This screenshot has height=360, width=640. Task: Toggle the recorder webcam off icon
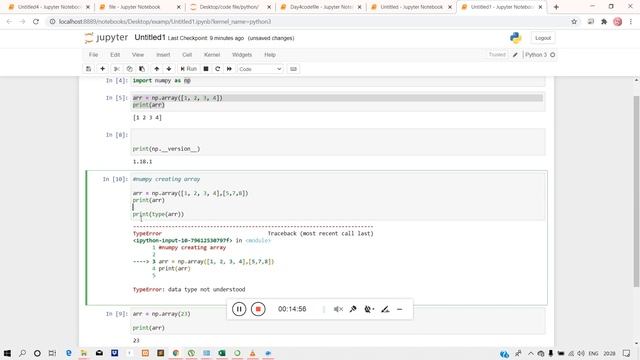point(369,309)
